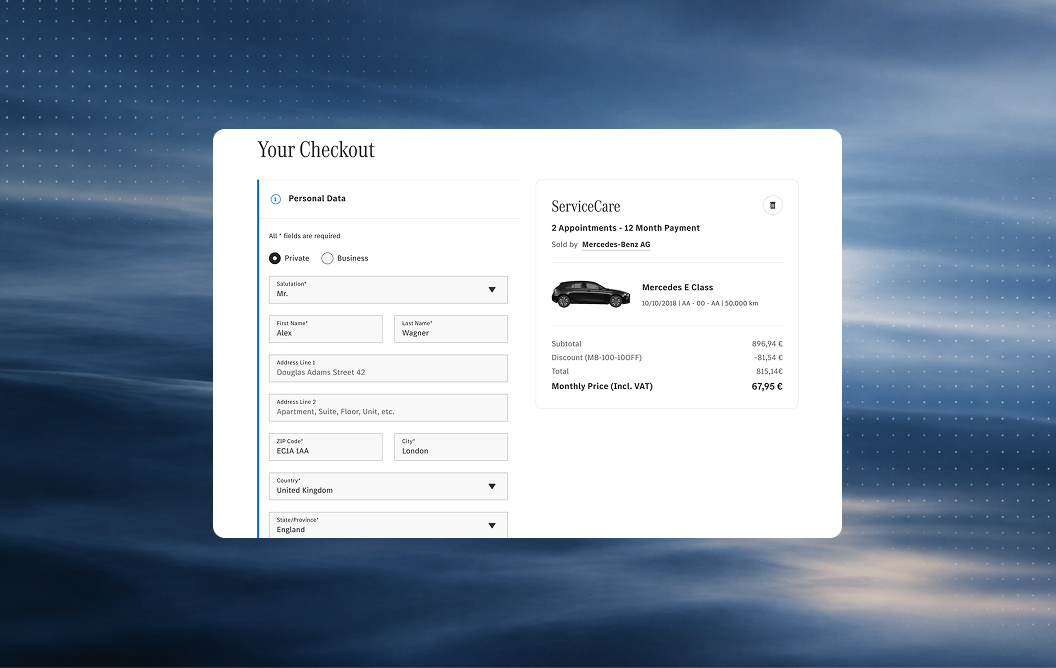Click the First Name field containing Alex

pyautogui.click(x=325, y=329)
